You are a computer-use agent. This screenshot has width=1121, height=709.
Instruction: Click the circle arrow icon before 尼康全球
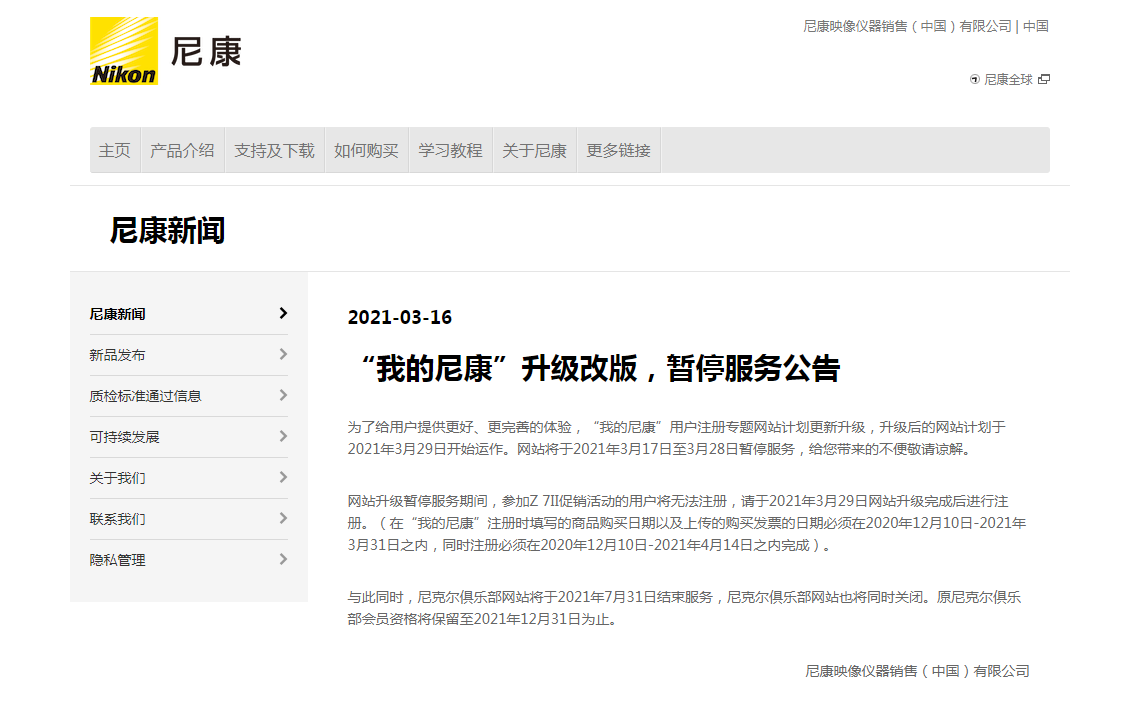click(975, 79)
